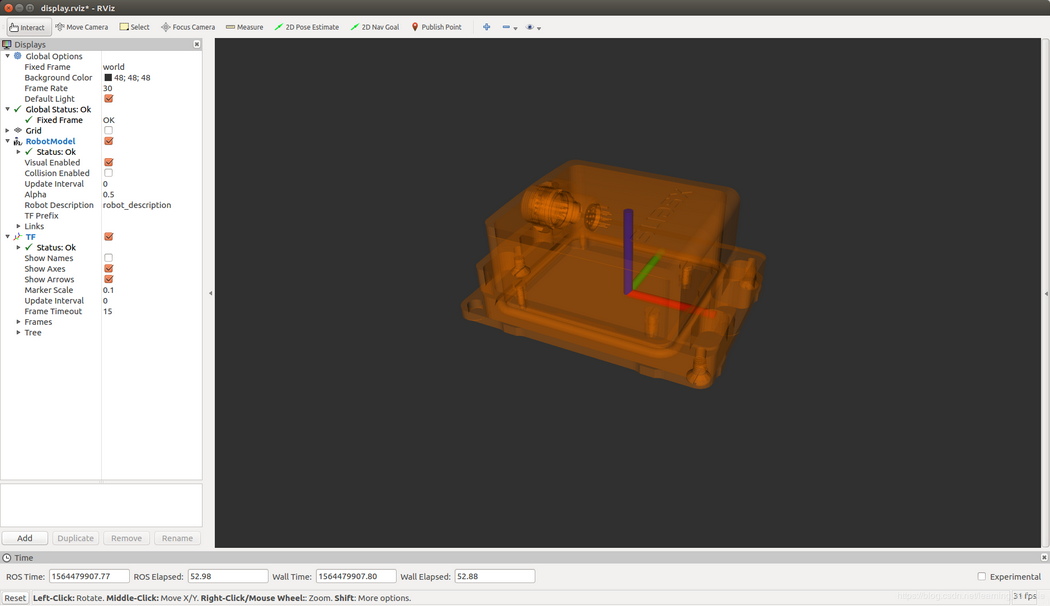Enable the Grid display checkbox
Viewport: 1050px width, 606px height.
(108, 131)
